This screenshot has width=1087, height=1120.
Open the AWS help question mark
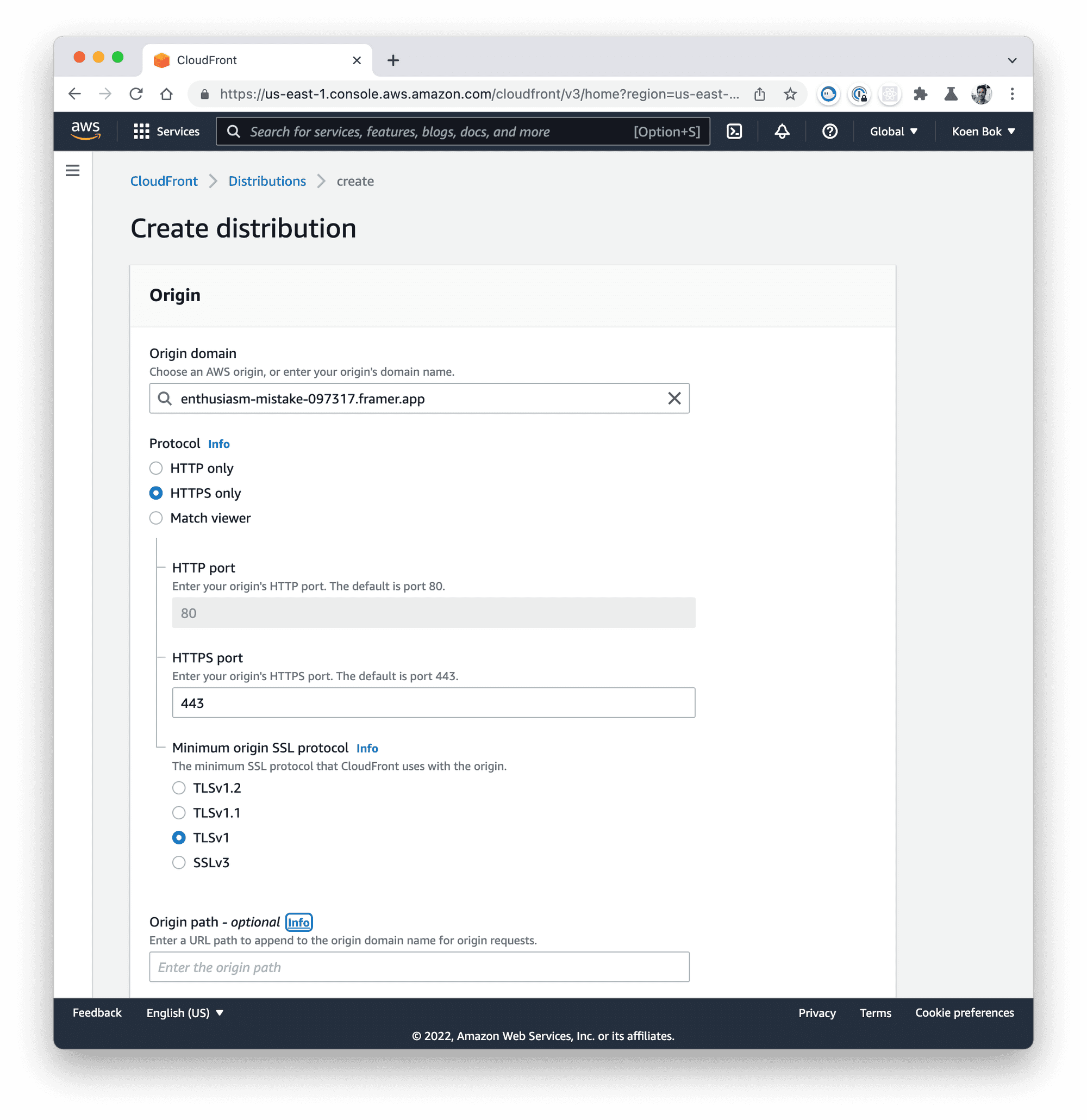pos(829,132)
